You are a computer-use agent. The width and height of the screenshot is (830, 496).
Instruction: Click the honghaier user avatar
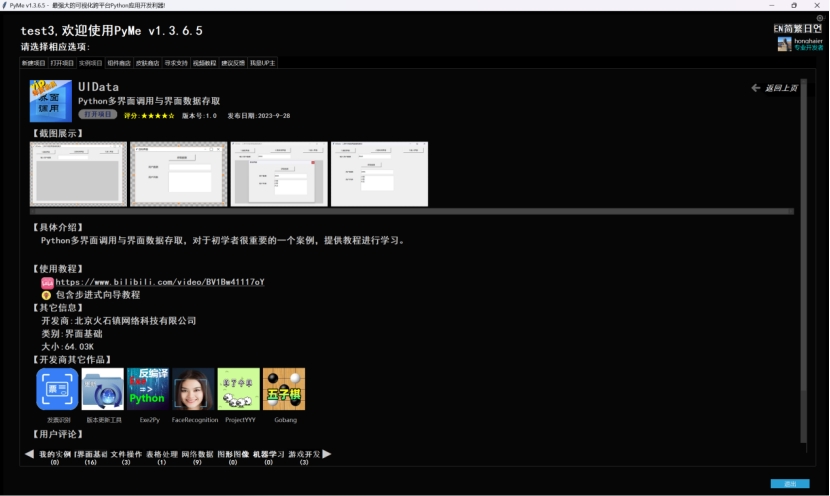785,44
